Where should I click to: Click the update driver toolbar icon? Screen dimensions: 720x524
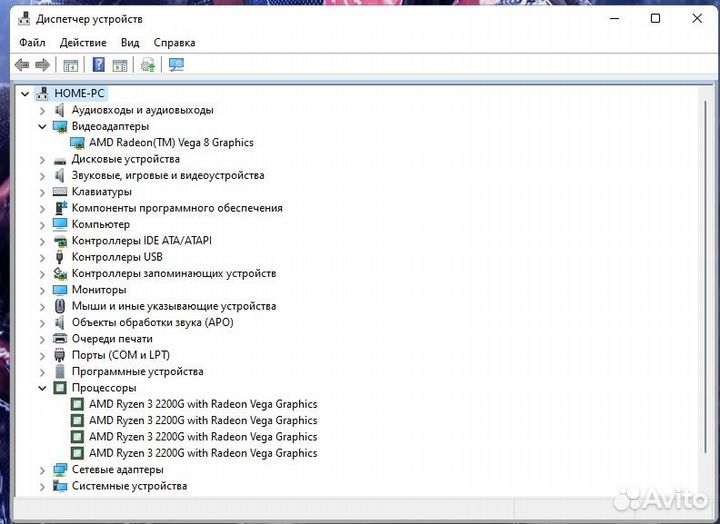[148, 65]
